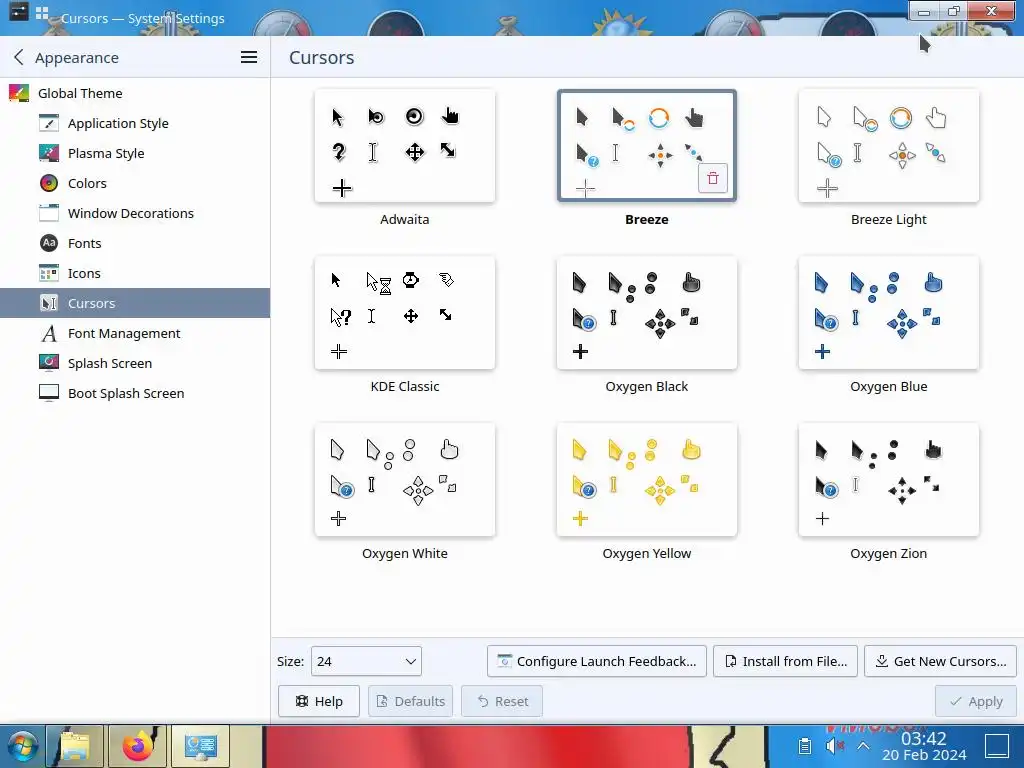Choose the Oxygen Black cursor theme
Viewport: 1024px width, 768px height.
coord(647,313)
